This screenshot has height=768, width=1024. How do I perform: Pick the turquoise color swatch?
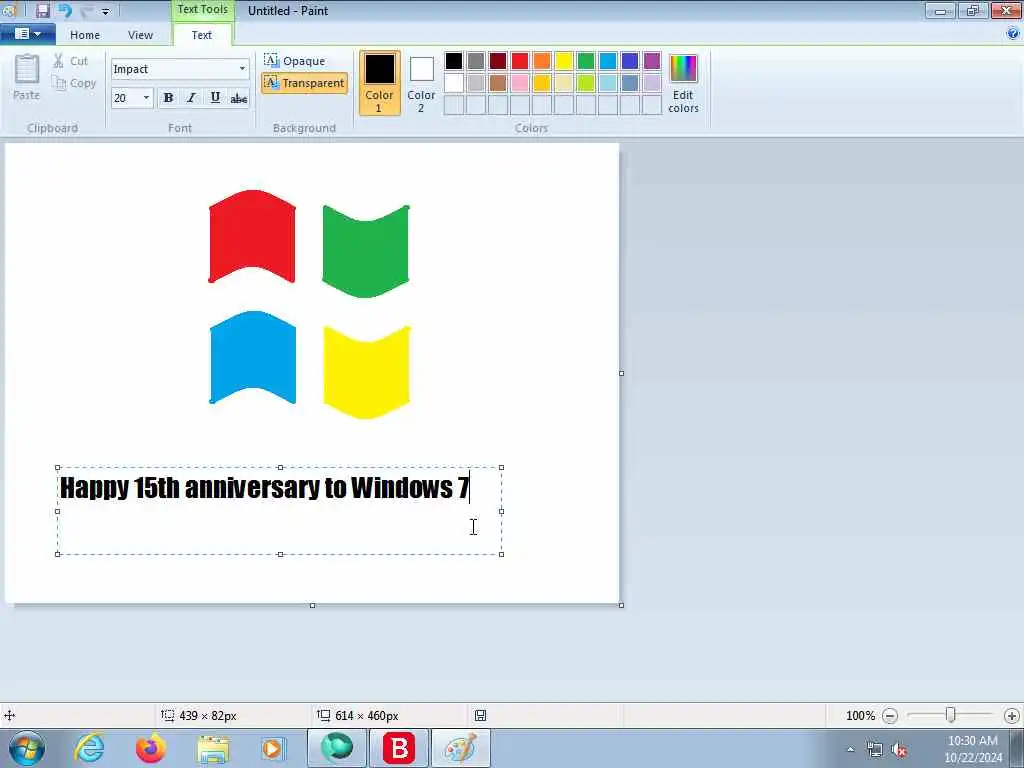tap(608, 61)
